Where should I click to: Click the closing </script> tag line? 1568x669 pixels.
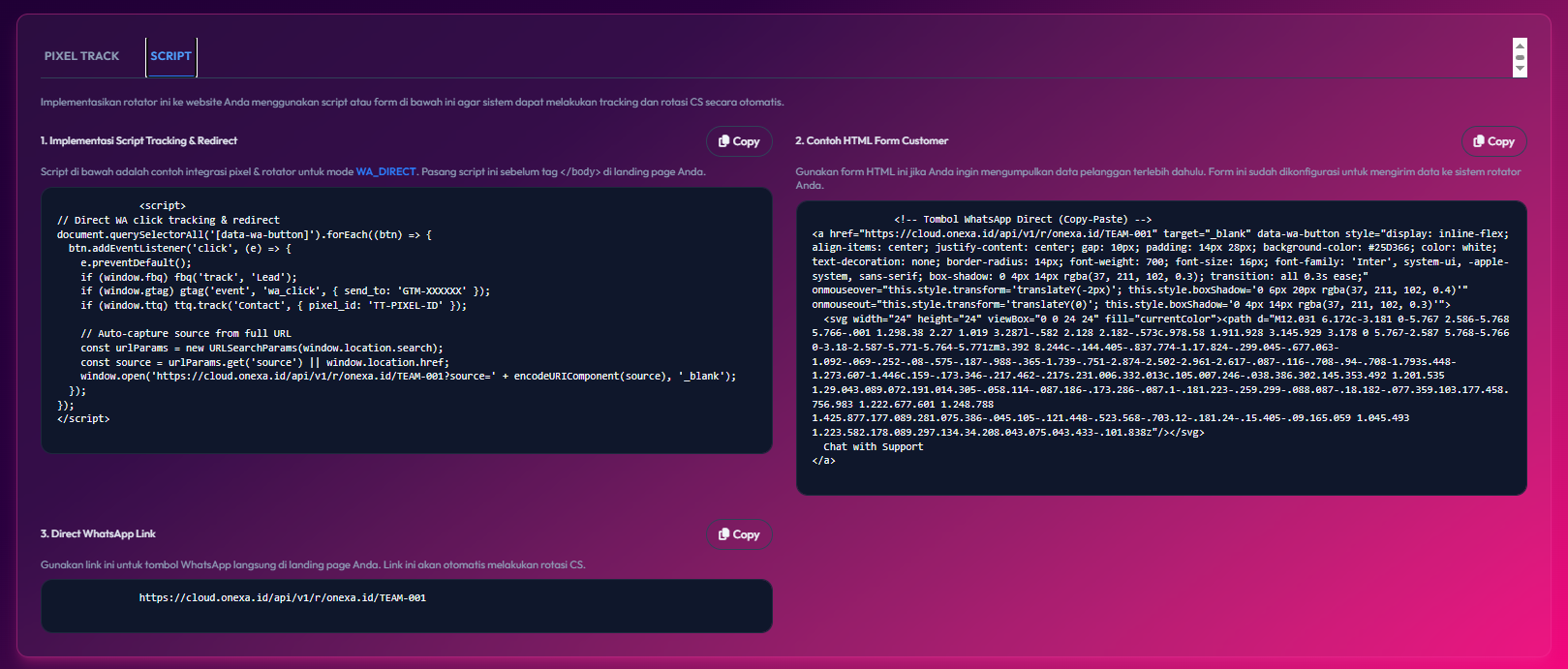point(83,418)
